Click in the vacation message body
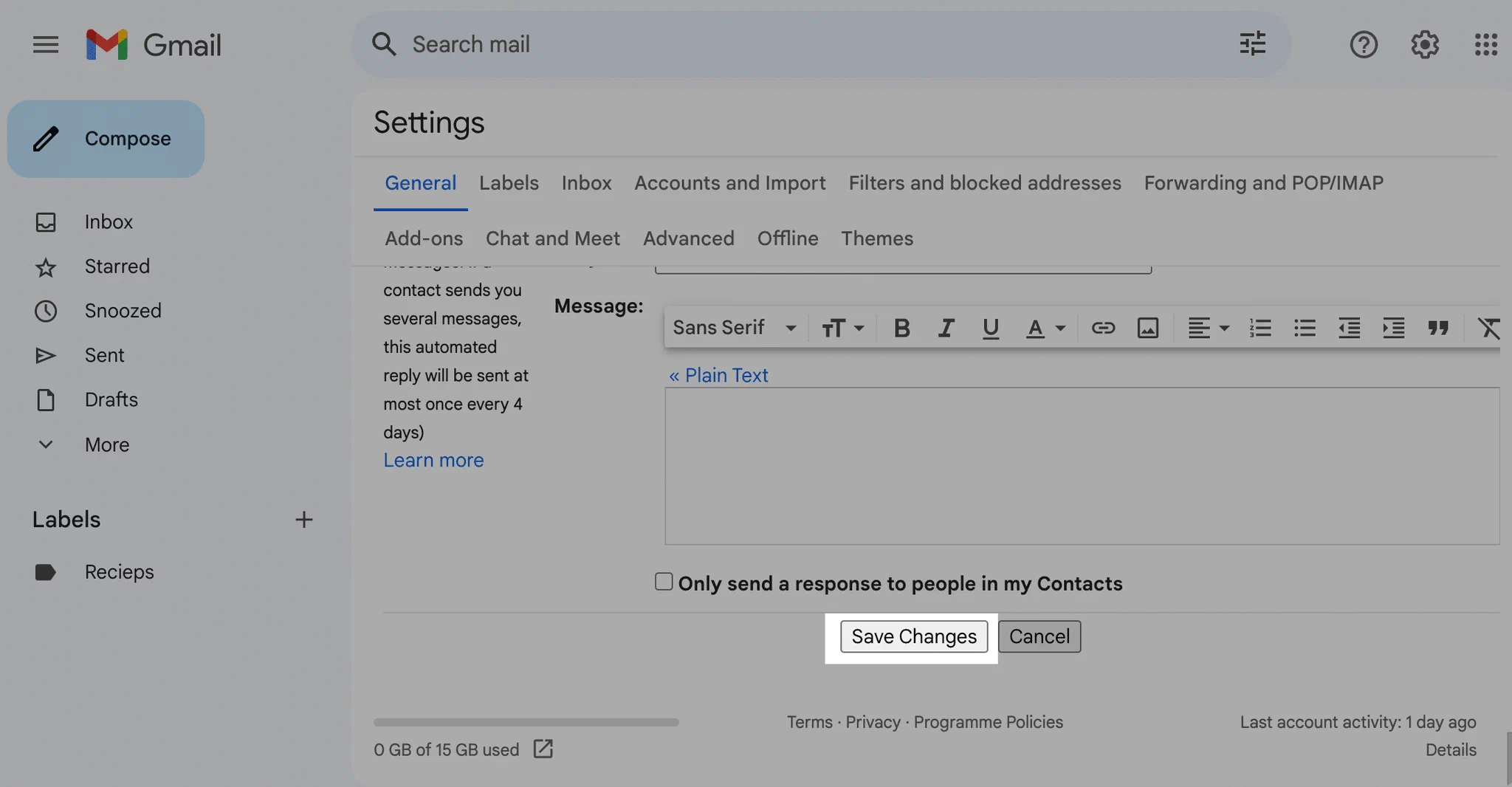 (1082, 466)
